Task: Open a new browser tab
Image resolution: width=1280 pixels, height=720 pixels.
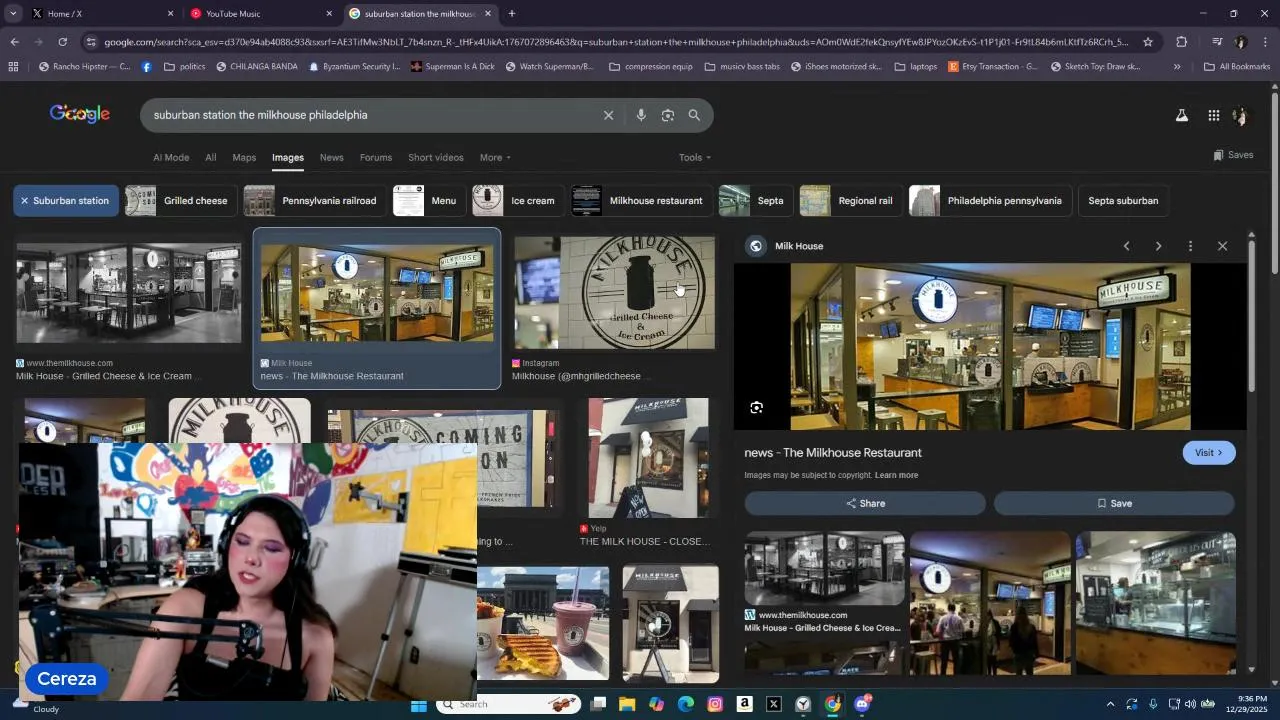Action: click(512, 14)
